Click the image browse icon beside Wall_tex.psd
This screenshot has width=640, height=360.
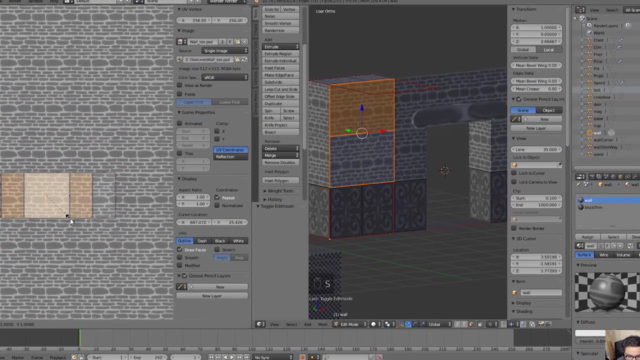(181, 42)
